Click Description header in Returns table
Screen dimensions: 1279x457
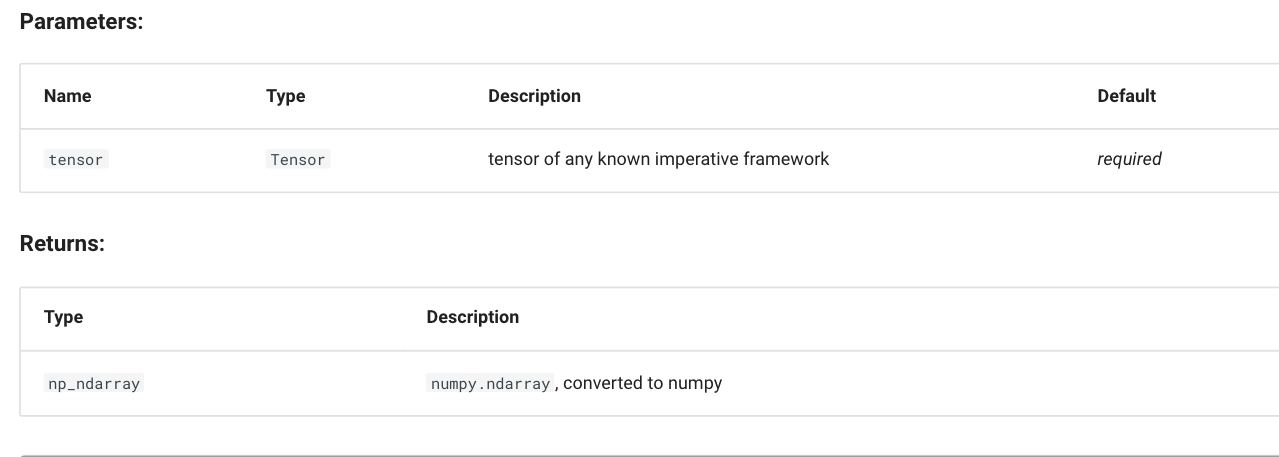pyautogui.click(x=472, y=317)
